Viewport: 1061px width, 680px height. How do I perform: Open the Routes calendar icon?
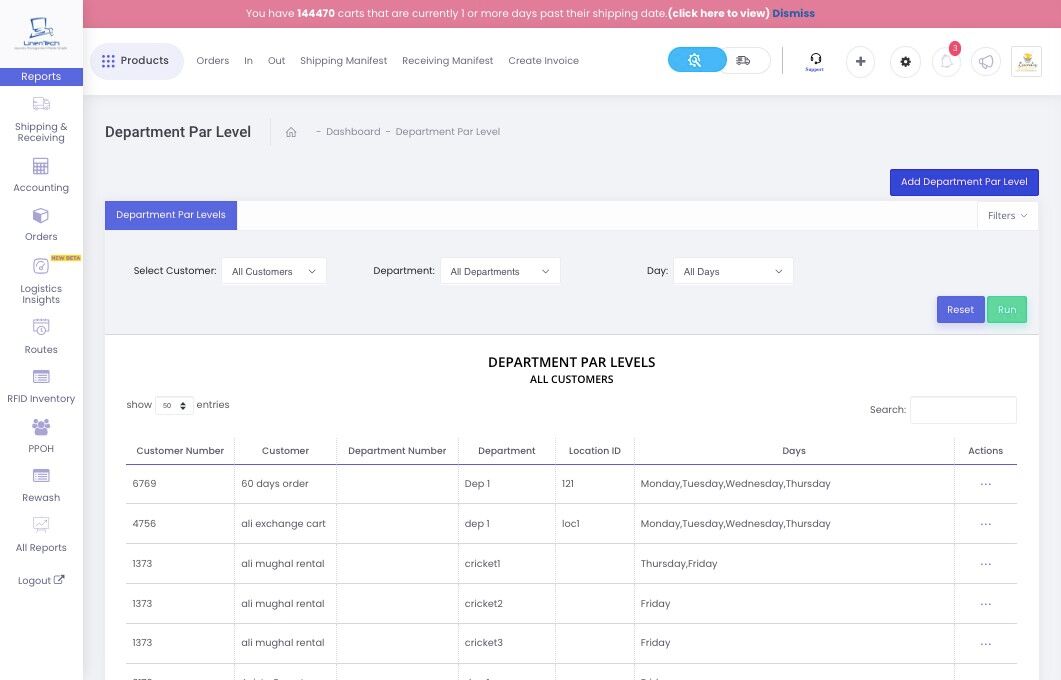point(41,327)
